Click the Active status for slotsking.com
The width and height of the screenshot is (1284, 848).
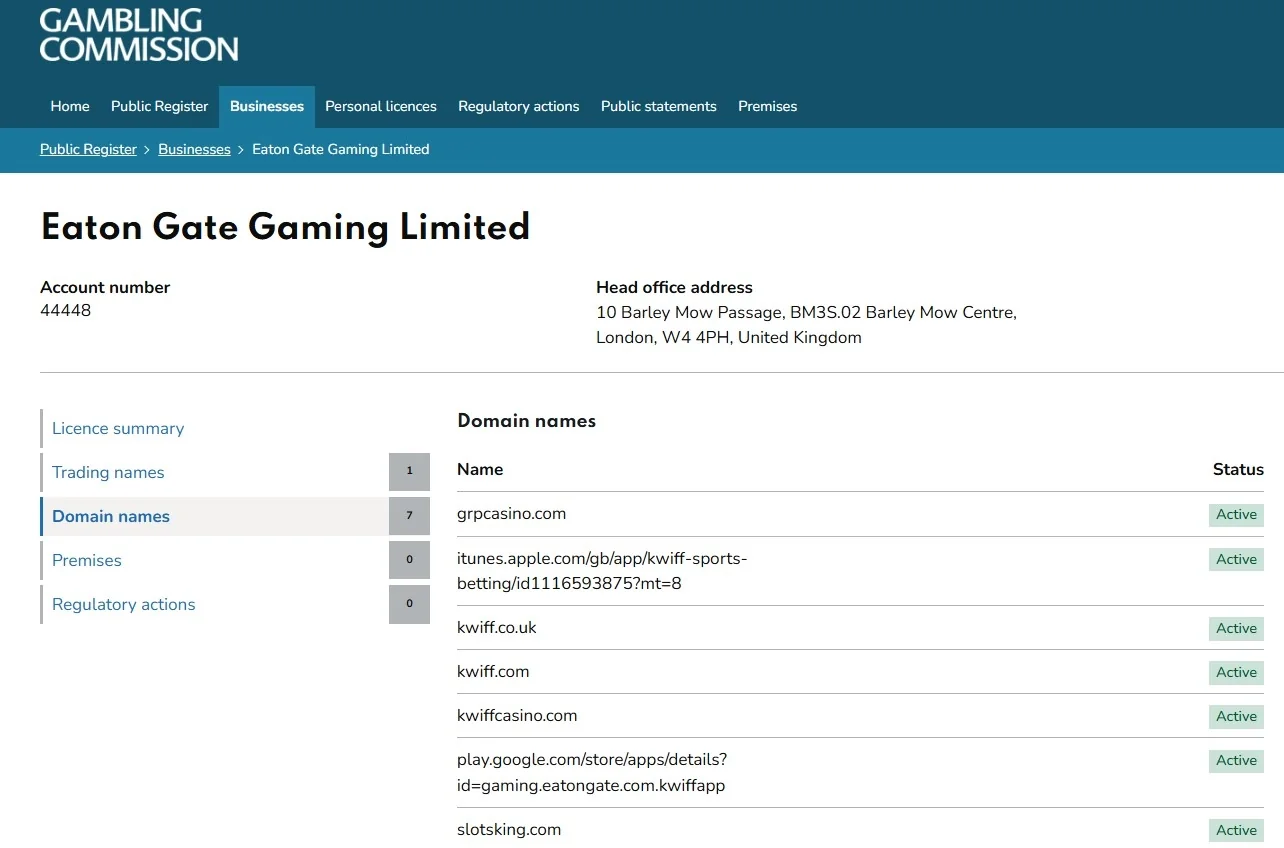[1236, 831]
